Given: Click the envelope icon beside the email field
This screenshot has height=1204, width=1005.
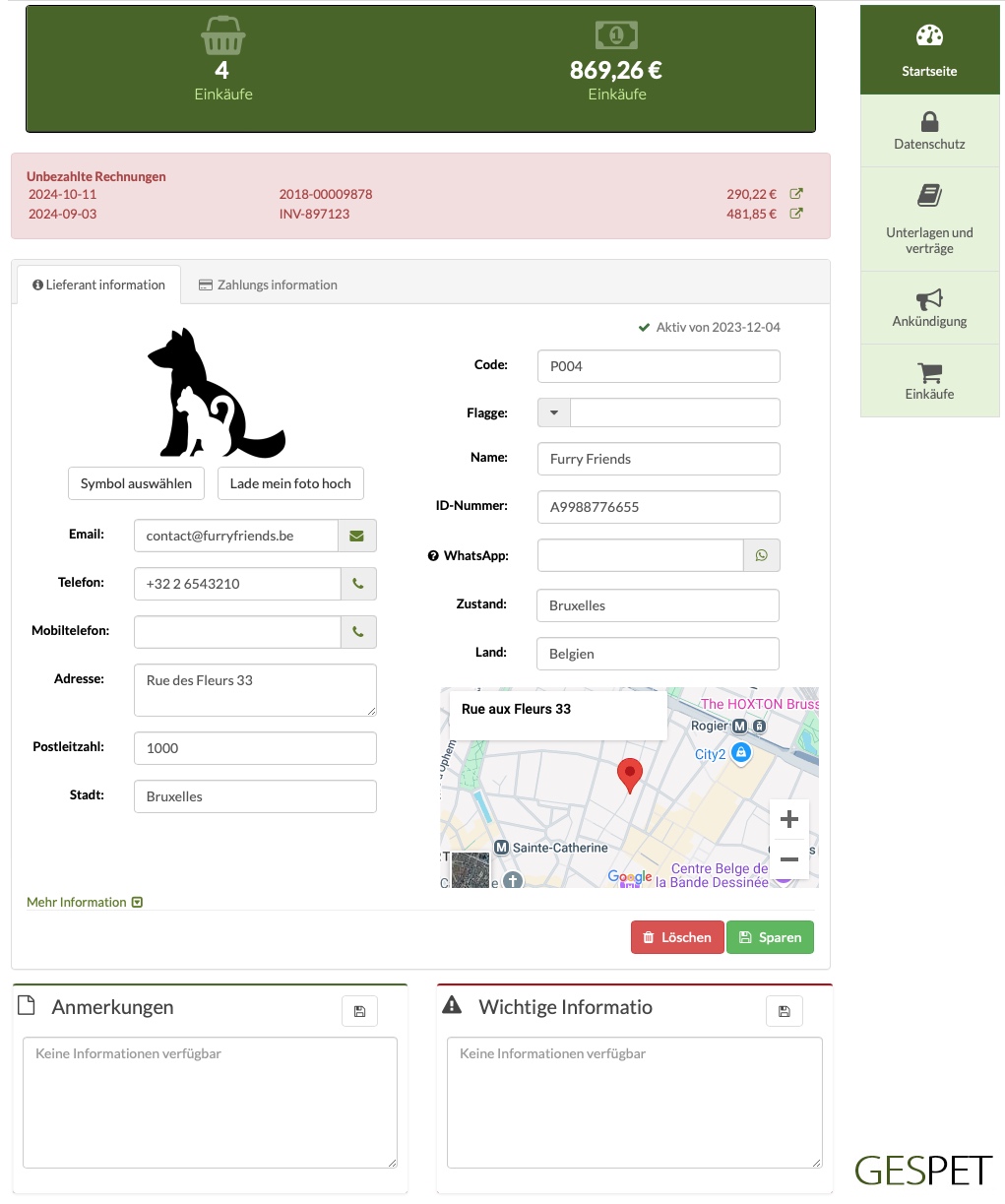Looking at the screenshot, I should click(x=357, y=536).
